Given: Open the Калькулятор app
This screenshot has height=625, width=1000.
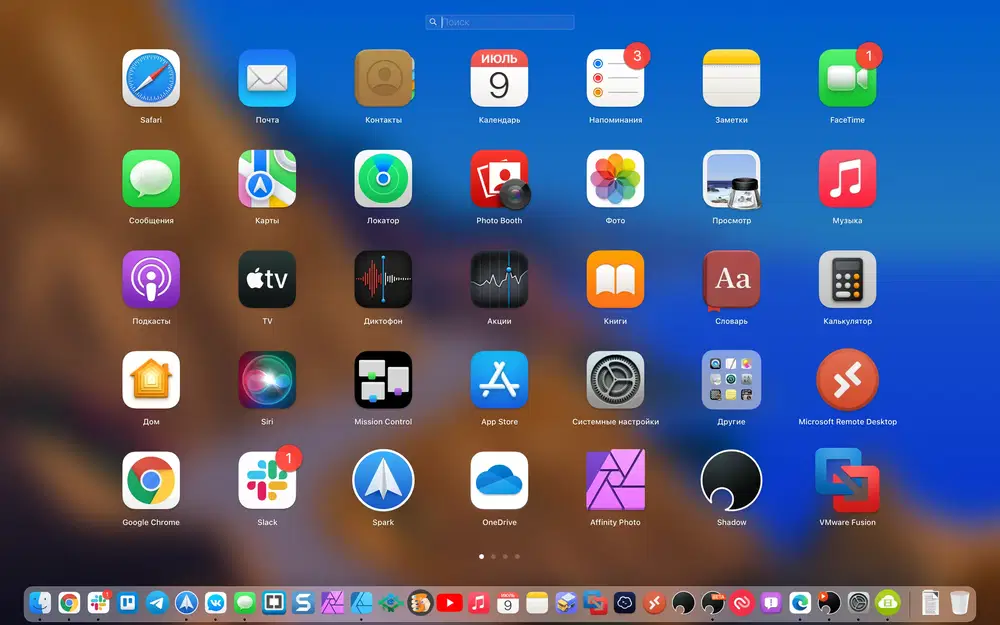Looking at the screenshot, I should click(x=848, y=280).
